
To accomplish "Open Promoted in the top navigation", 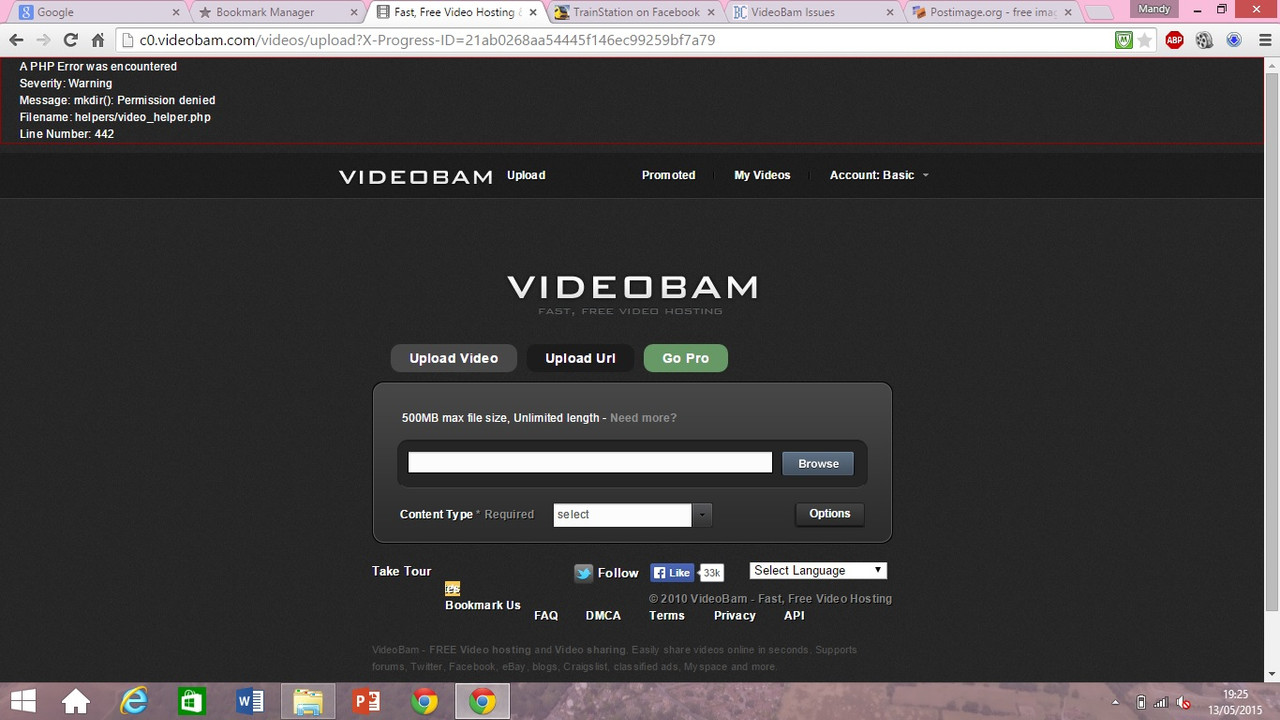I will [668, 175].
